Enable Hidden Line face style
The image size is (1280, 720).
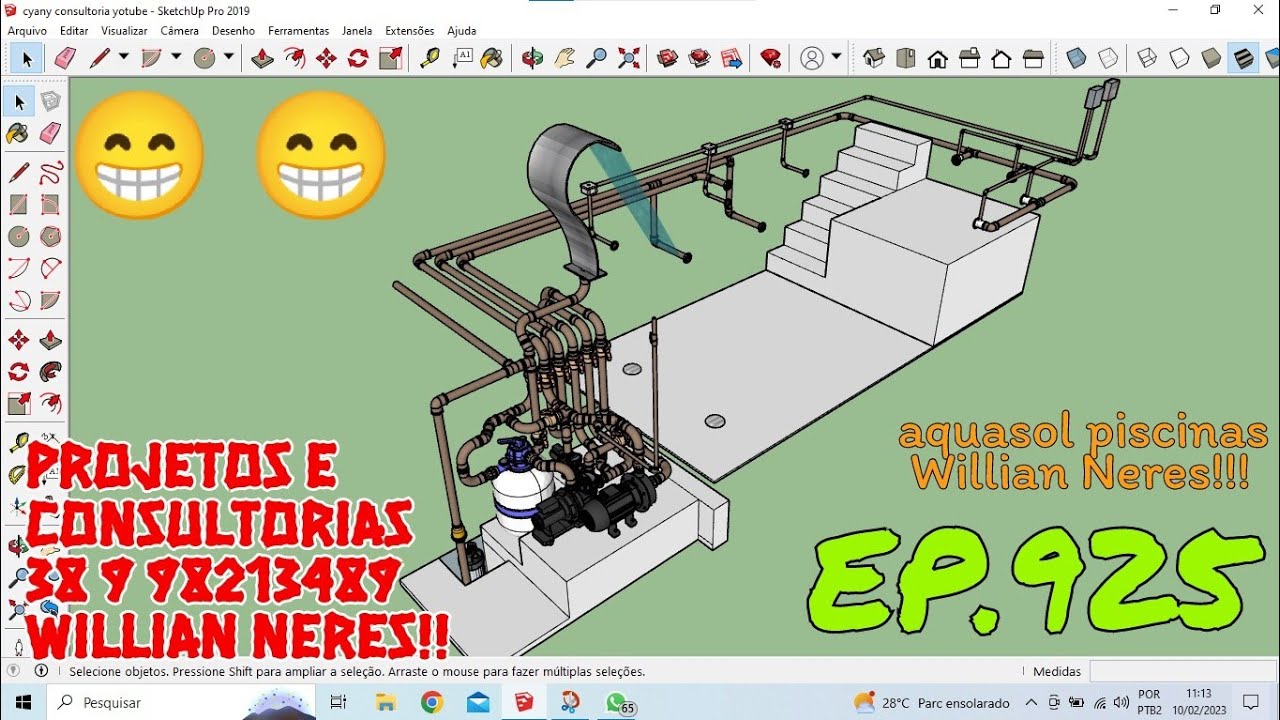coord(1179,58)
